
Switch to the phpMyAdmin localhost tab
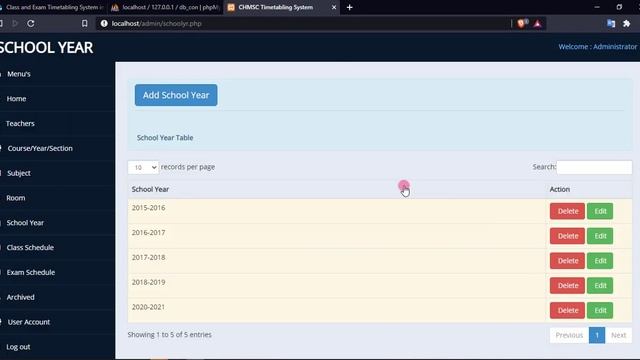(x=165, y=7)
